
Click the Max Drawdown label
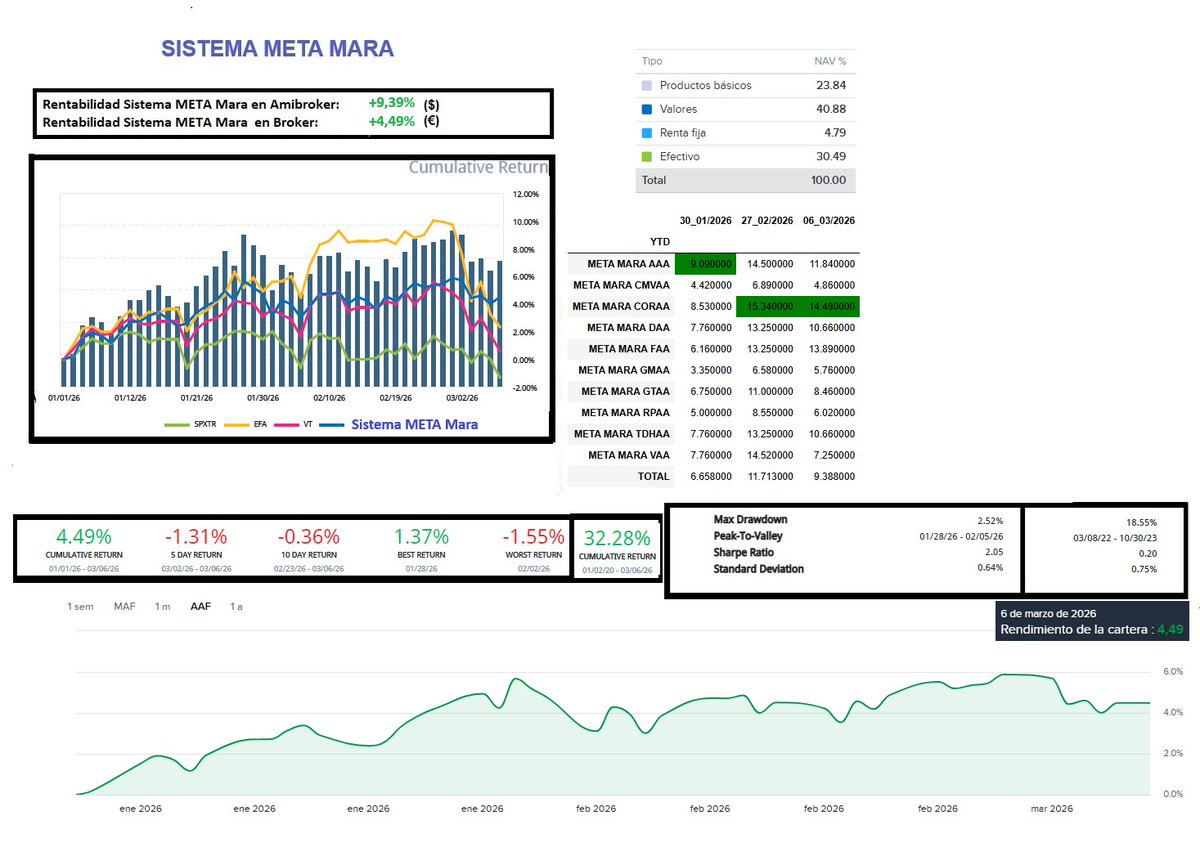[x=752, y=520]
